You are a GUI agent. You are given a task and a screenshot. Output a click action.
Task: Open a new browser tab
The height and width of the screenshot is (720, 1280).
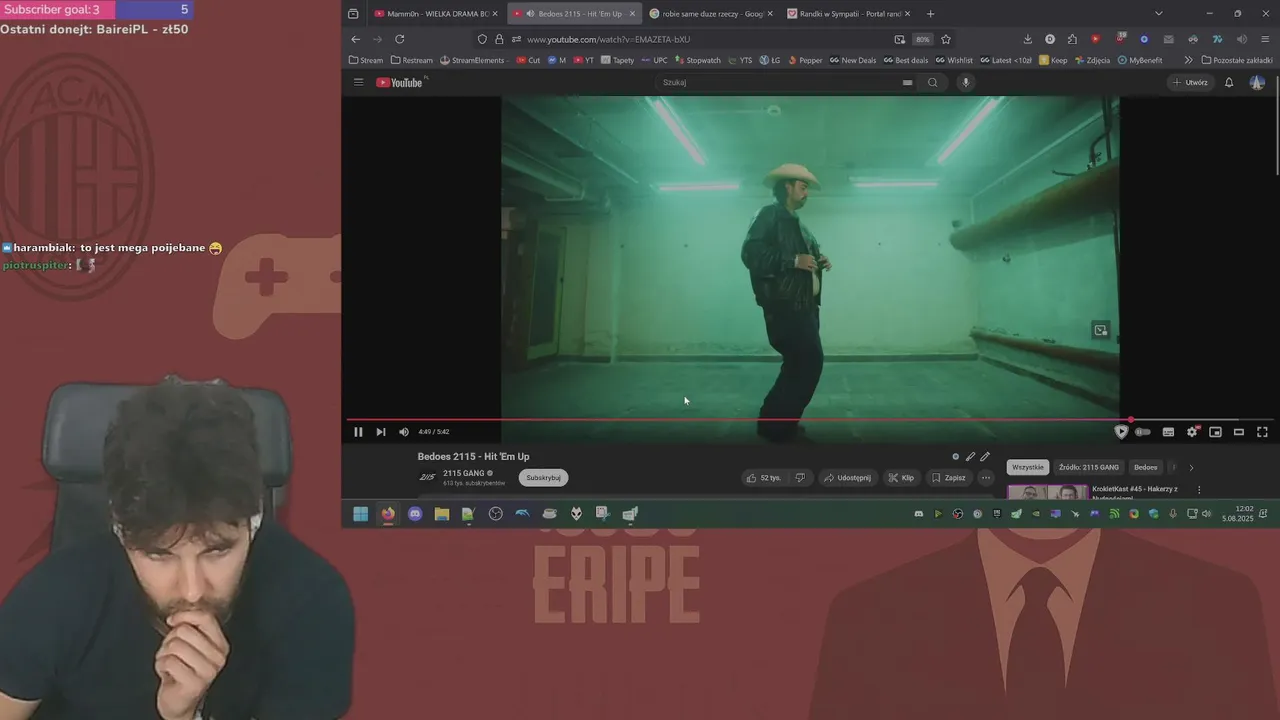pos(931,14)
